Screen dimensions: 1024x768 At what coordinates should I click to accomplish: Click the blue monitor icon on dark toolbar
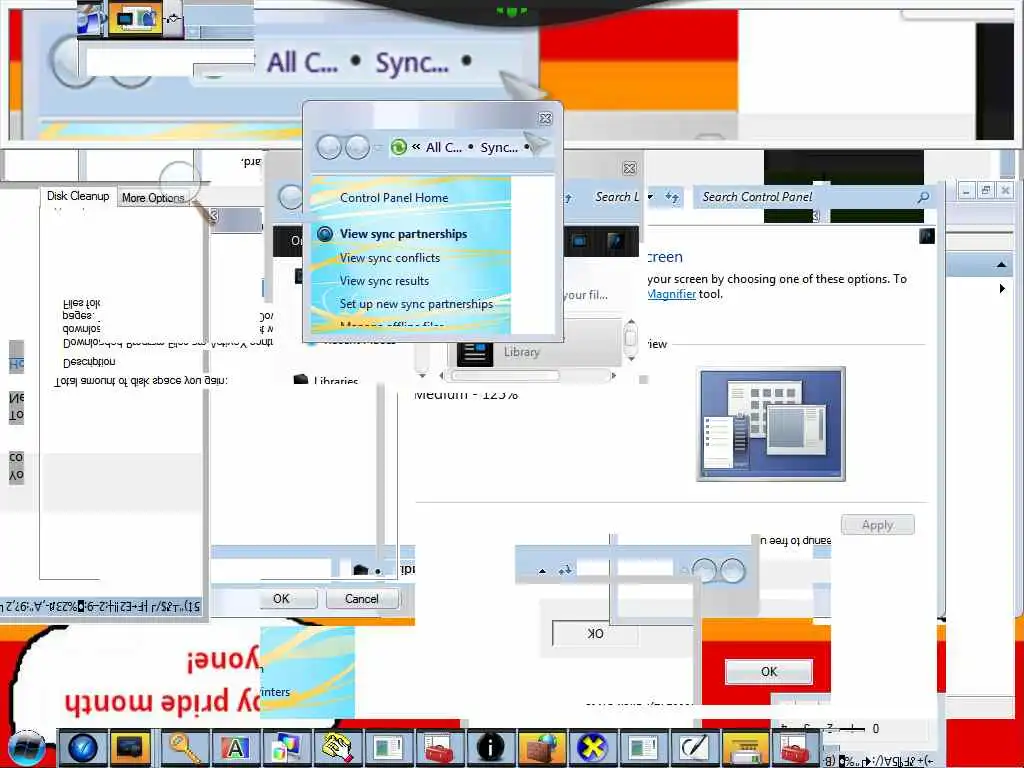coord(579,240)
